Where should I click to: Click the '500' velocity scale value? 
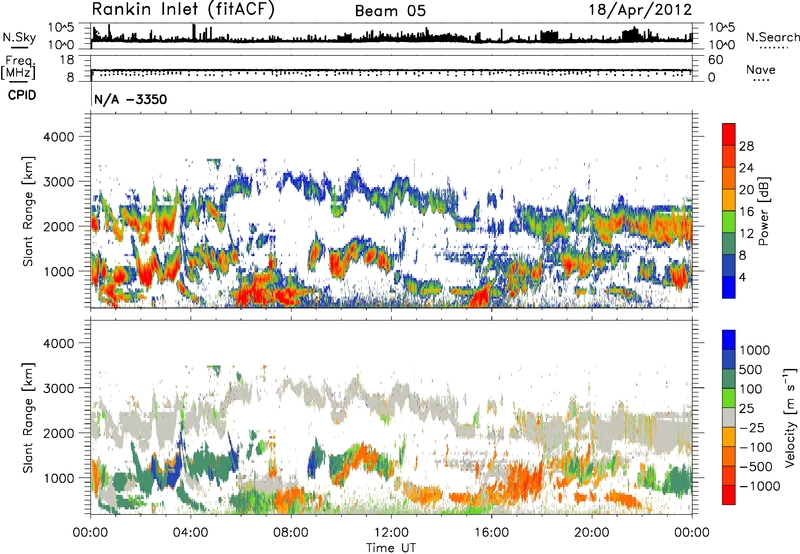click(751, 370)
